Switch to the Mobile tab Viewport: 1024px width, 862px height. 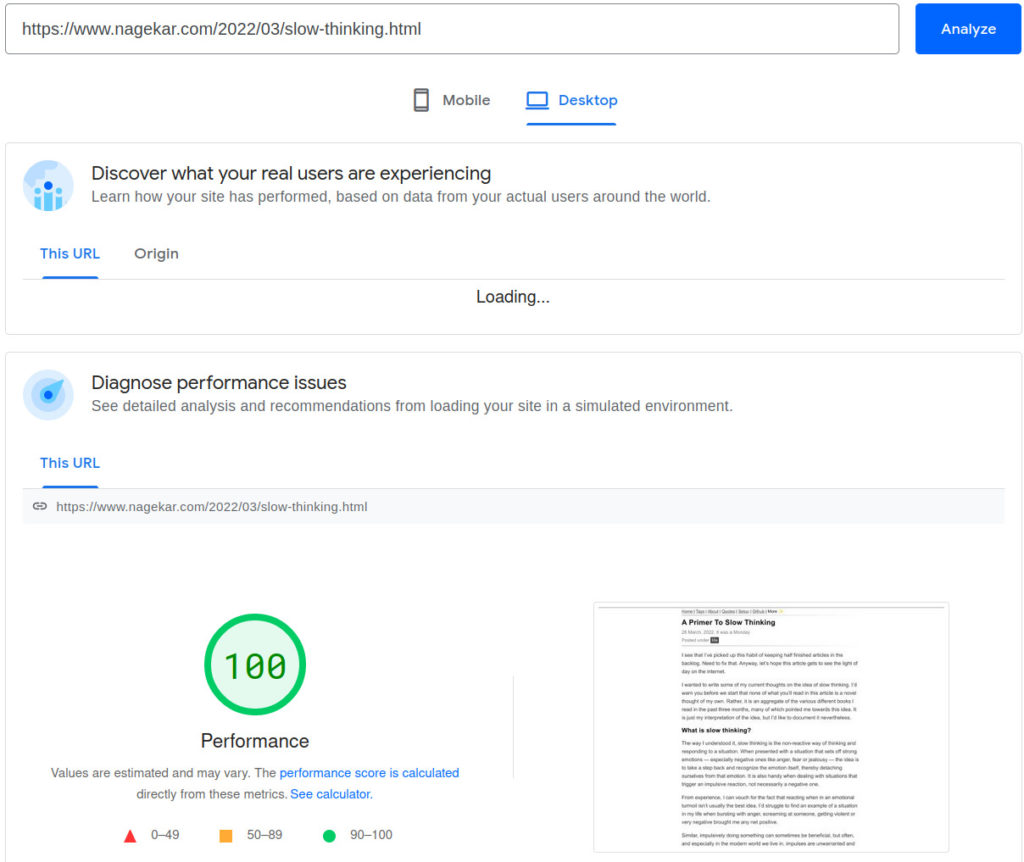[x=451, y=100]
